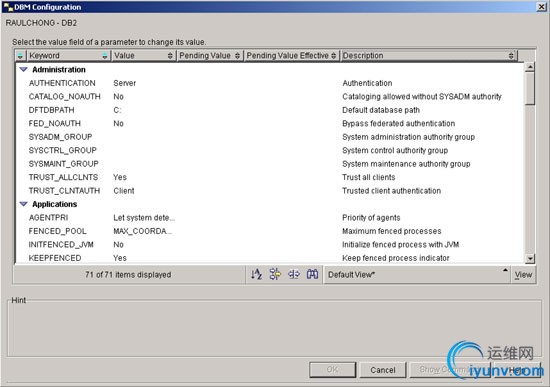Click the View button
This screenshot has height=387, width=550.
point(523,275)
